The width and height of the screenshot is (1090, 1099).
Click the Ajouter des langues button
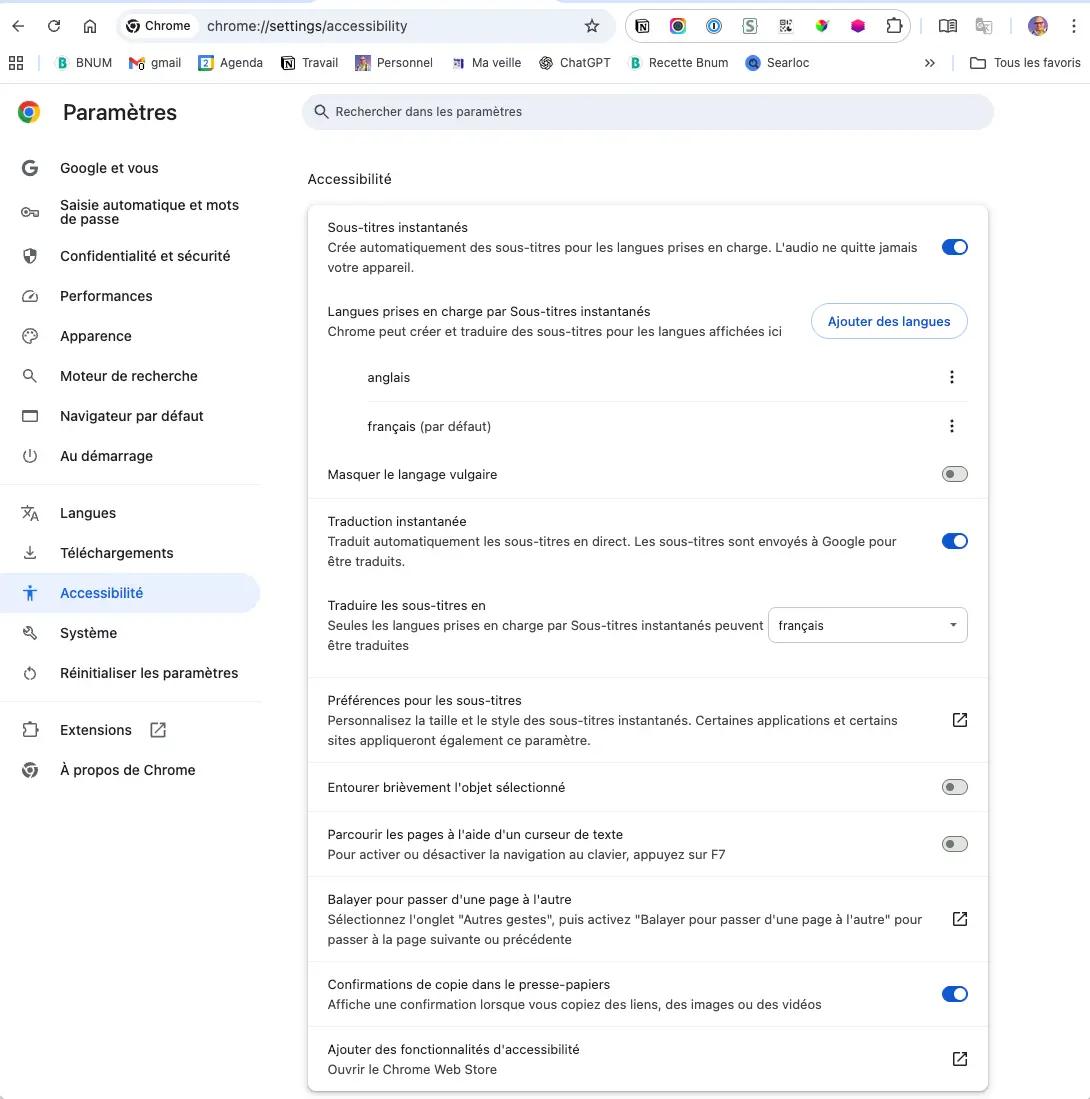coord(888,321)
